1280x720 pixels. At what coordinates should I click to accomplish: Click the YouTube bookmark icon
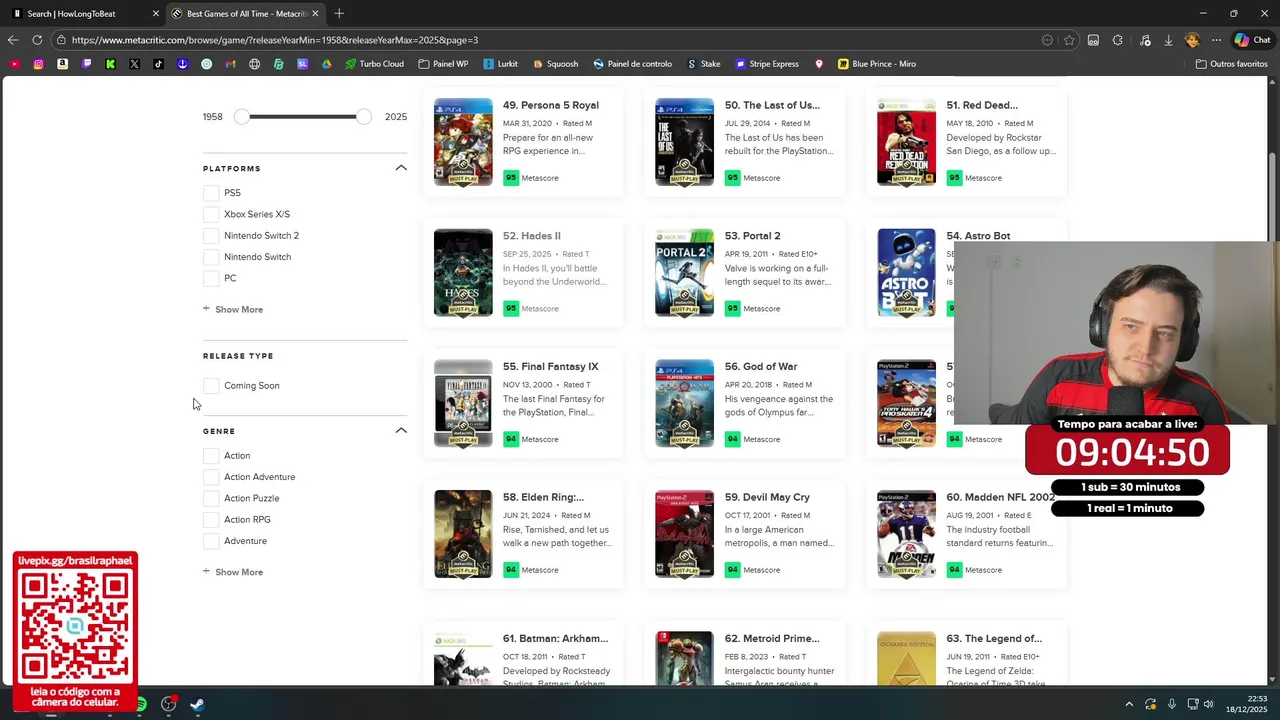pyautogui.click(x=14, y=64)
